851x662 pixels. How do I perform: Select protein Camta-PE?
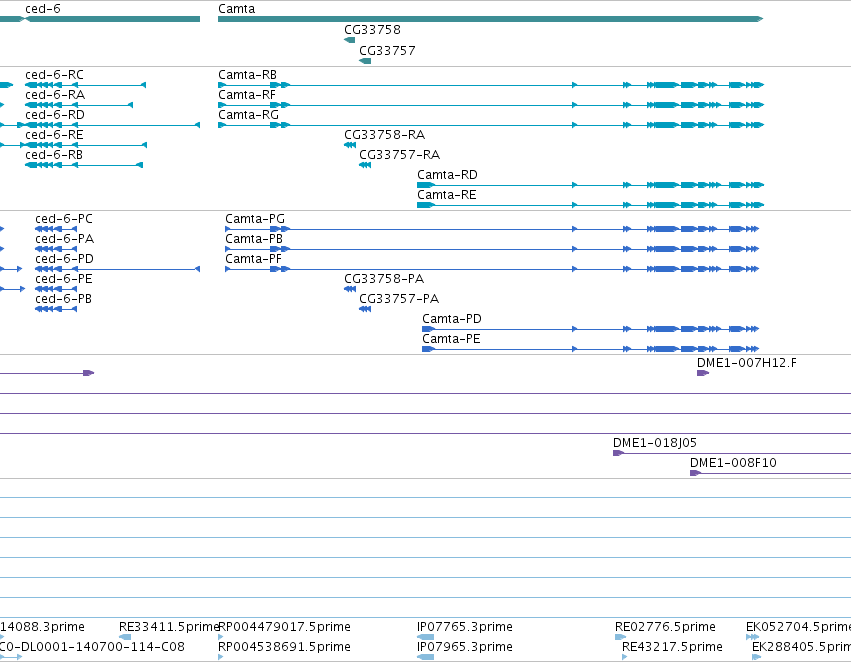pyautogui.click(x=451, y=339)
